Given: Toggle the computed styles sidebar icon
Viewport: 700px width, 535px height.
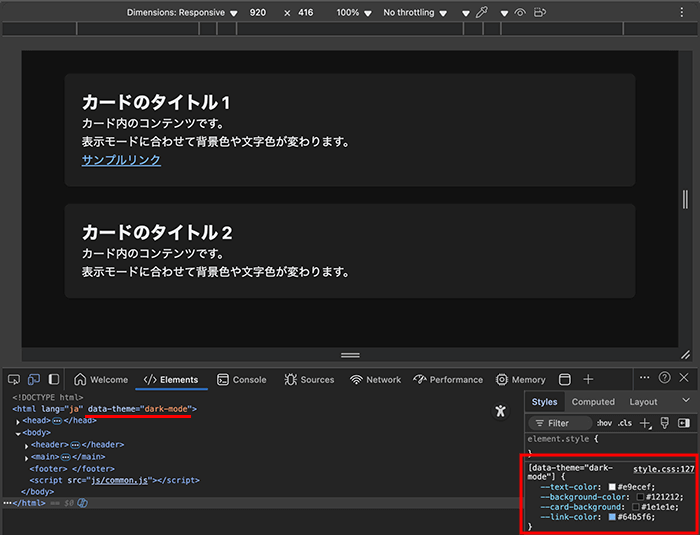Looking at the screenshot, I should (683, 423).
